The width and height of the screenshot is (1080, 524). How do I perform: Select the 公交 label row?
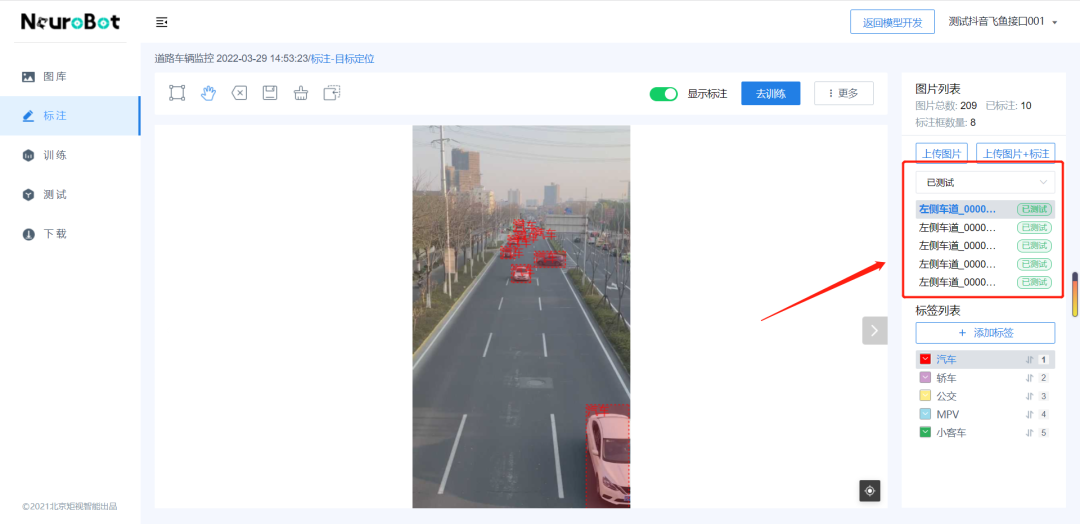[985, 396]
